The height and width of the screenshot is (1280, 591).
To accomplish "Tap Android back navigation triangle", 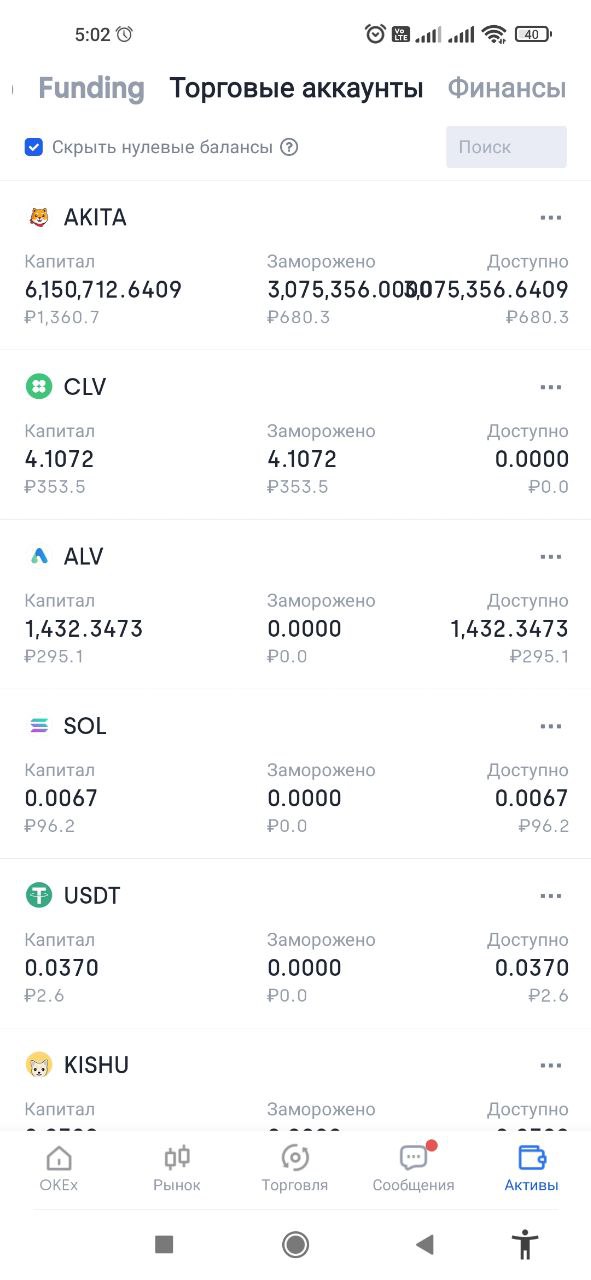I will point(424,1244).
